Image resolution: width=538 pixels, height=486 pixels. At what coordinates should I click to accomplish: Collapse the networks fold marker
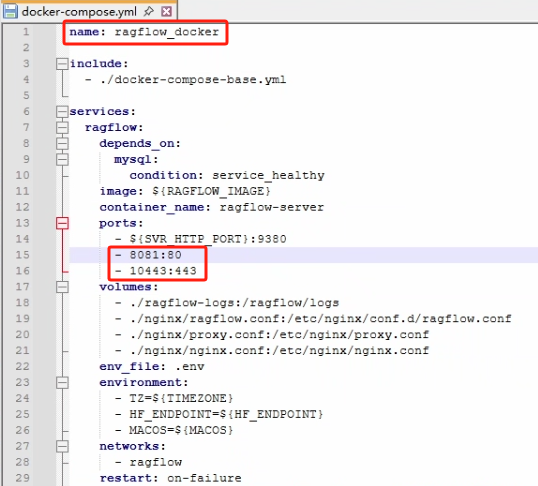(62, 446)
